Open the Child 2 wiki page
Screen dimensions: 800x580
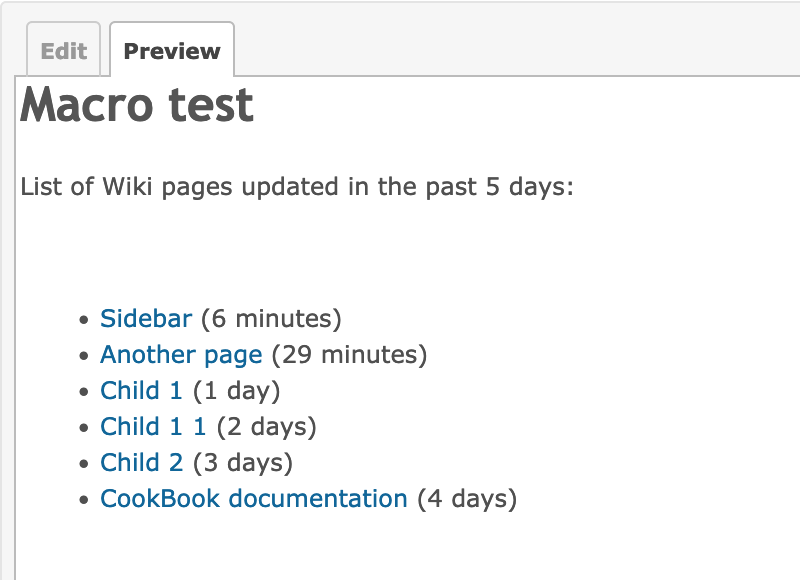coord(141,463)
